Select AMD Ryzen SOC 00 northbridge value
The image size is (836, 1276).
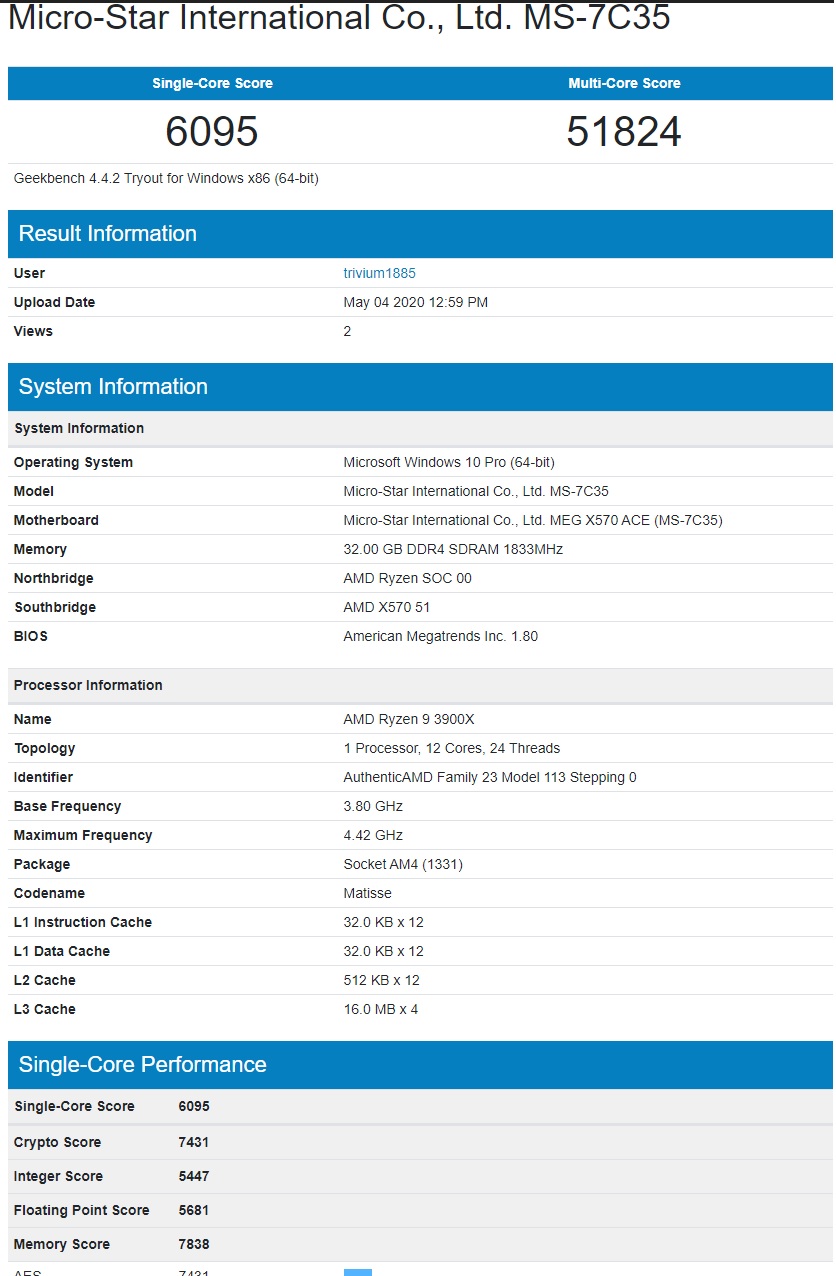pos(407,578)
